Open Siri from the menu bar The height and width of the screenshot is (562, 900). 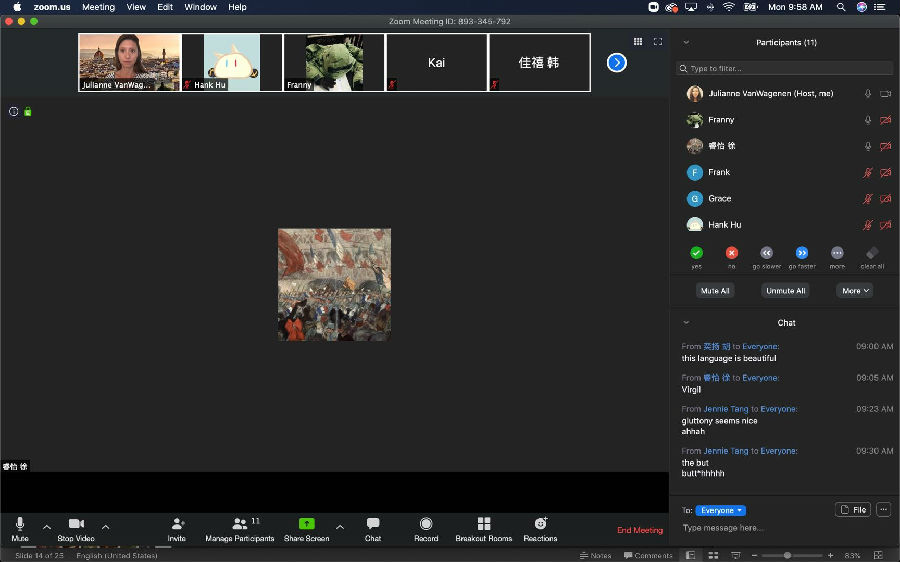tap(862, 7)
